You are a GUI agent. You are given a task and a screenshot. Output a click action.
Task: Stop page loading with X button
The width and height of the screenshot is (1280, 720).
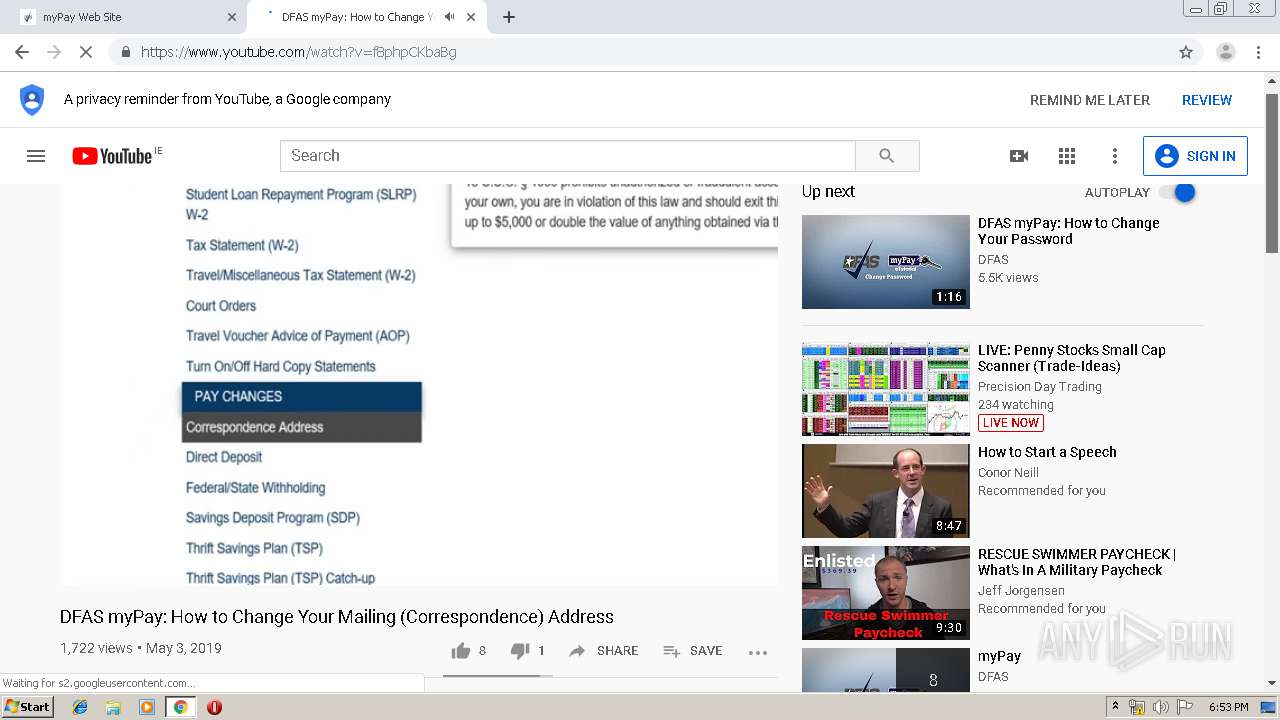click(86, 52)
